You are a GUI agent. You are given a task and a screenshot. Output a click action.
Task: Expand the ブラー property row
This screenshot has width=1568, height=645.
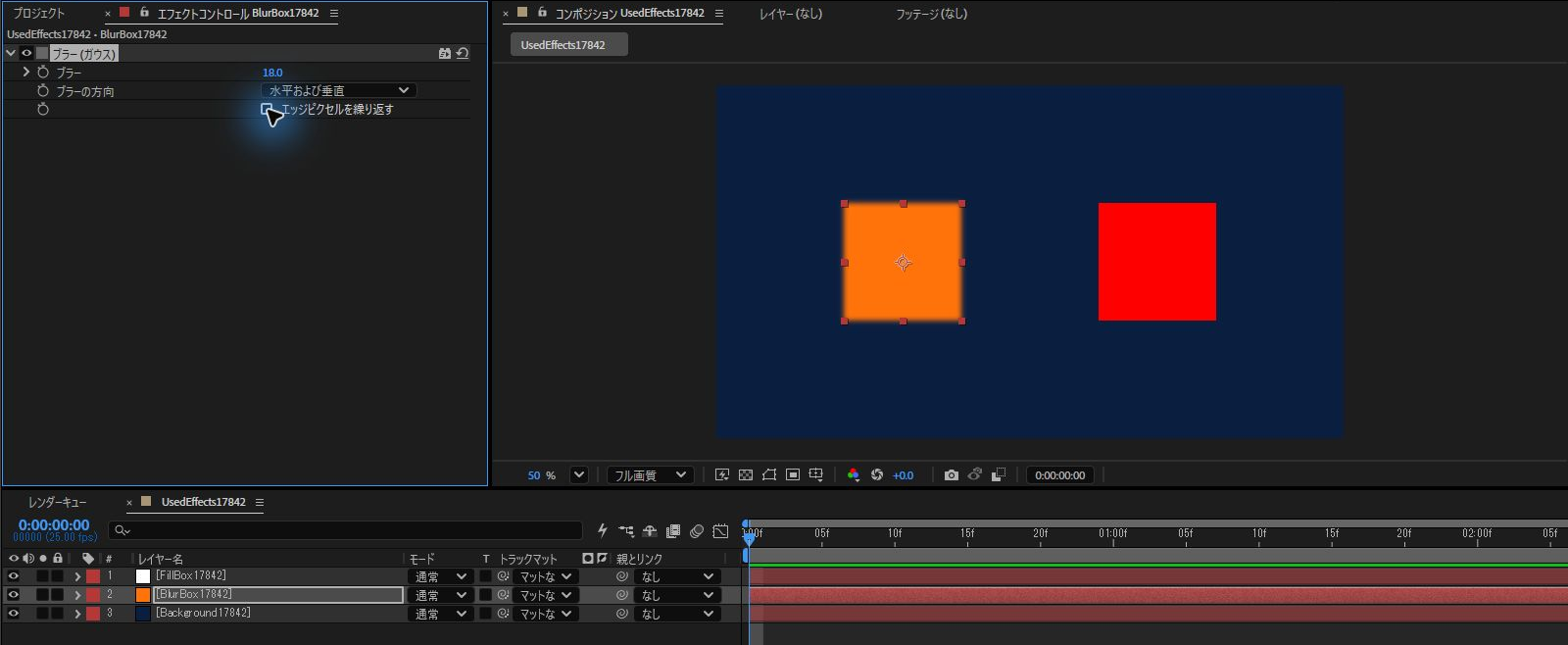click(26, 73)
